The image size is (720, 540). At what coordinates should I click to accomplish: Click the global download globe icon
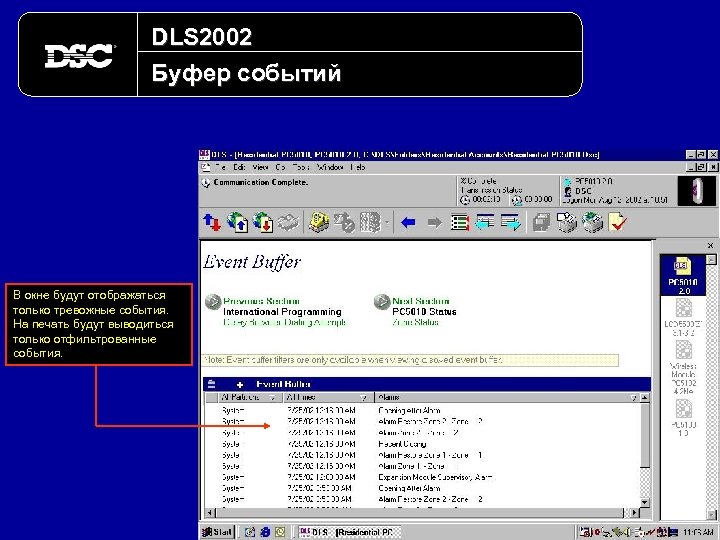coord(263,223)
